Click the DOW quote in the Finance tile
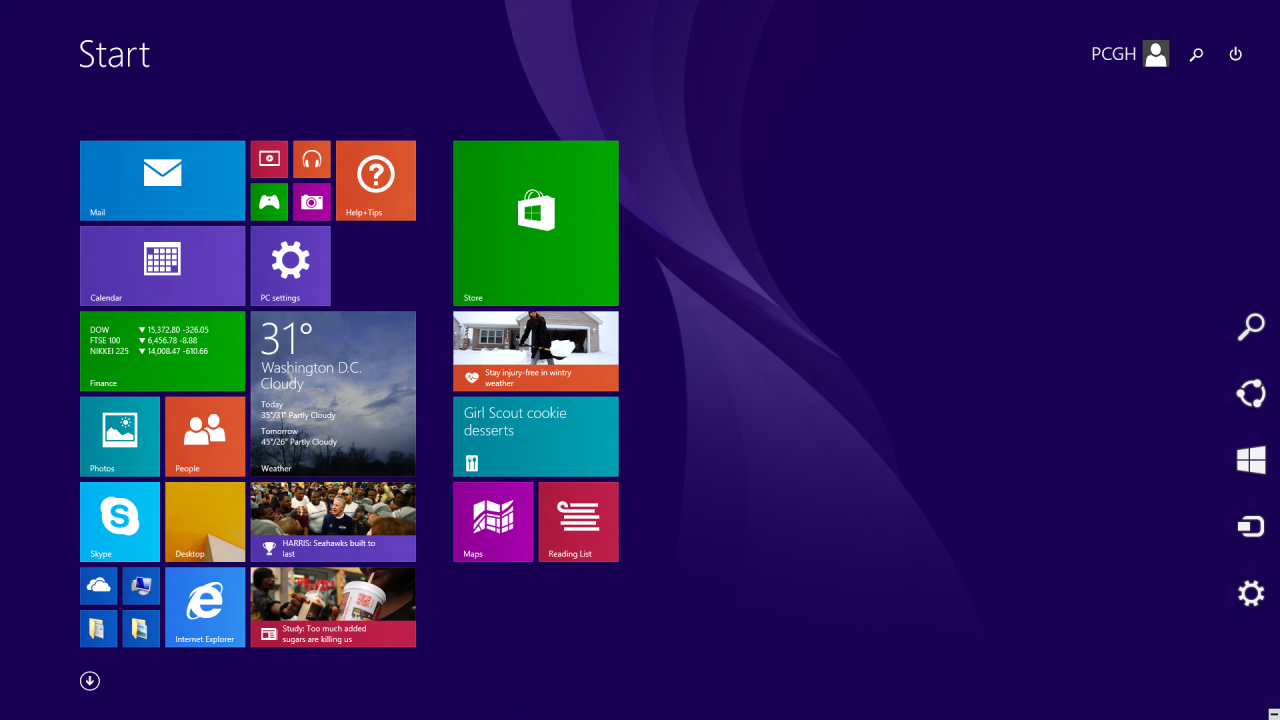 149,330
